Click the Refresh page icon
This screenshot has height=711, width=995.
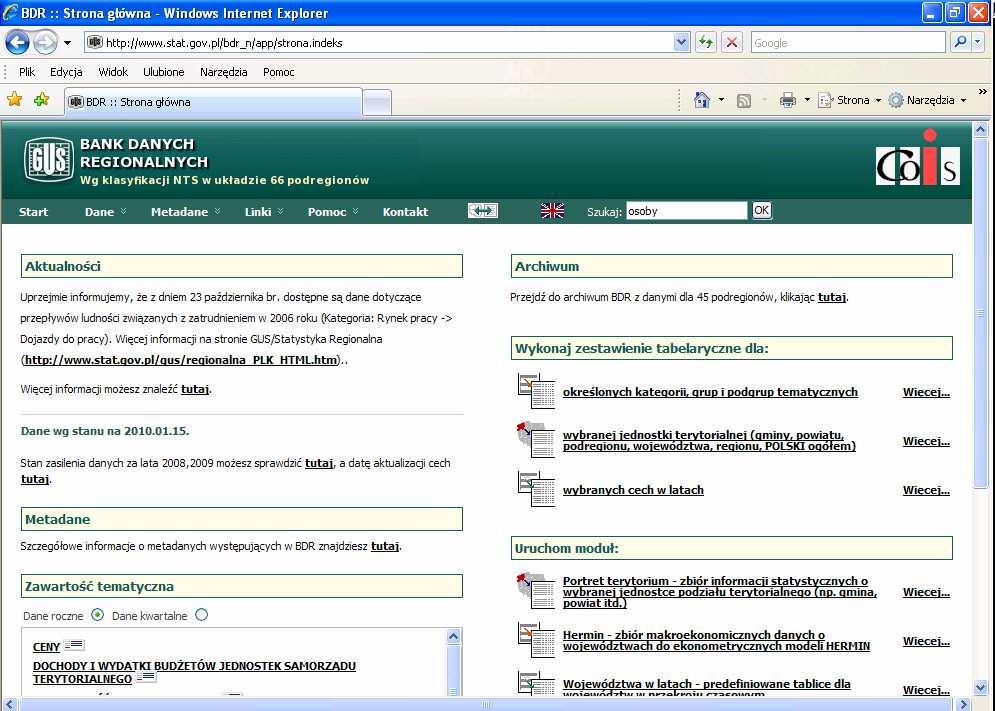[706, 43]
